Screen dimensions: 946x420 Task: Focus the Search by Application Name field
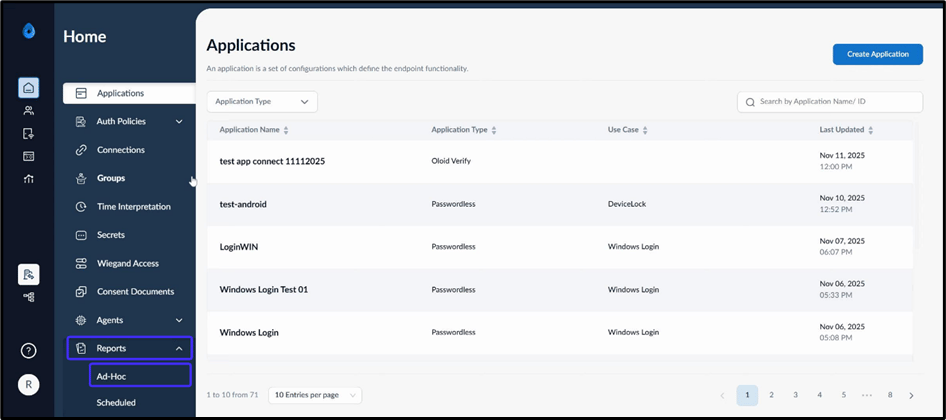coord(830,102)
